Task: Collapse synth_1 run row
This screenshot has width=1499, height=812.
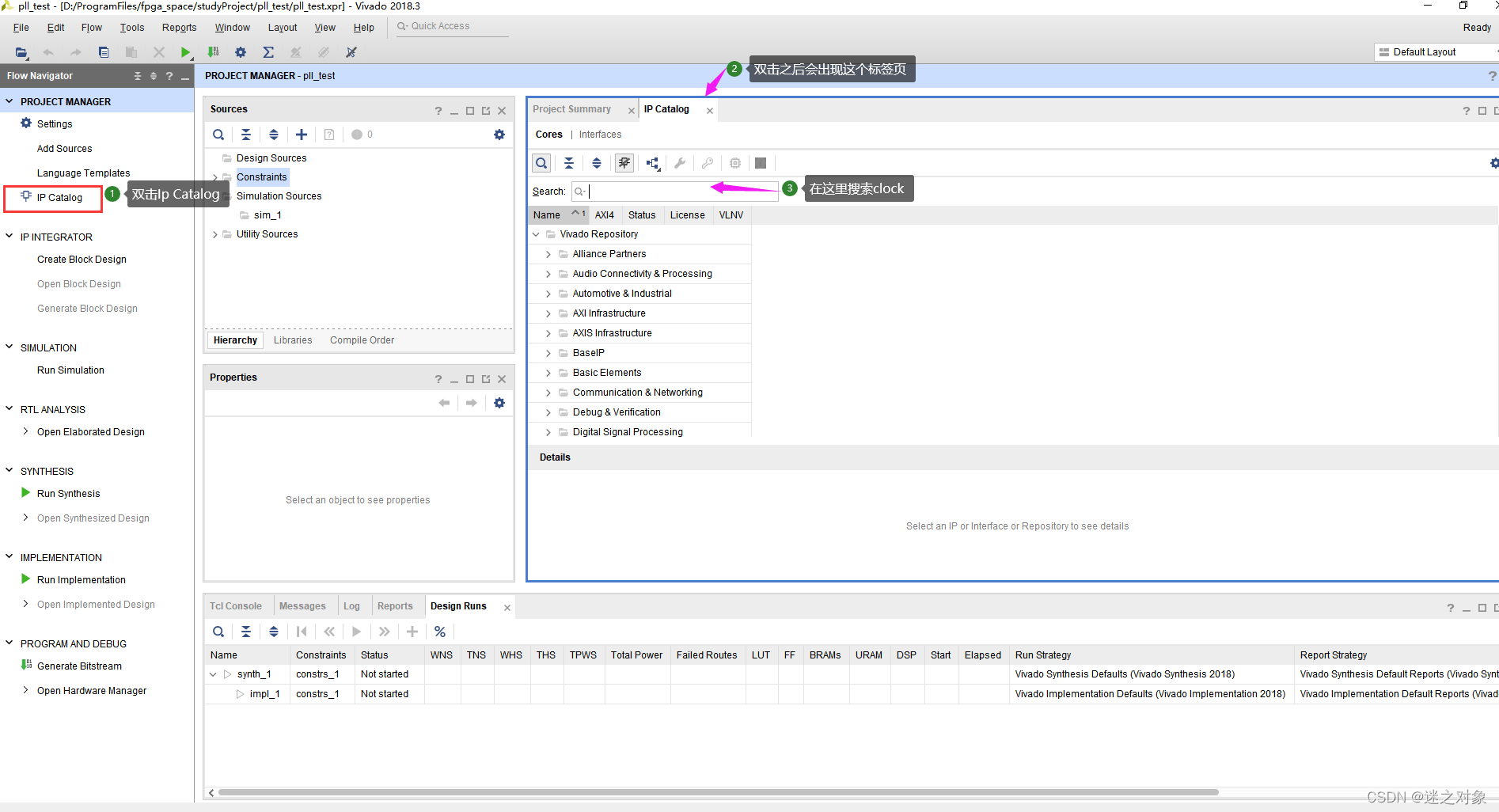Action: [x=213, y=674]
